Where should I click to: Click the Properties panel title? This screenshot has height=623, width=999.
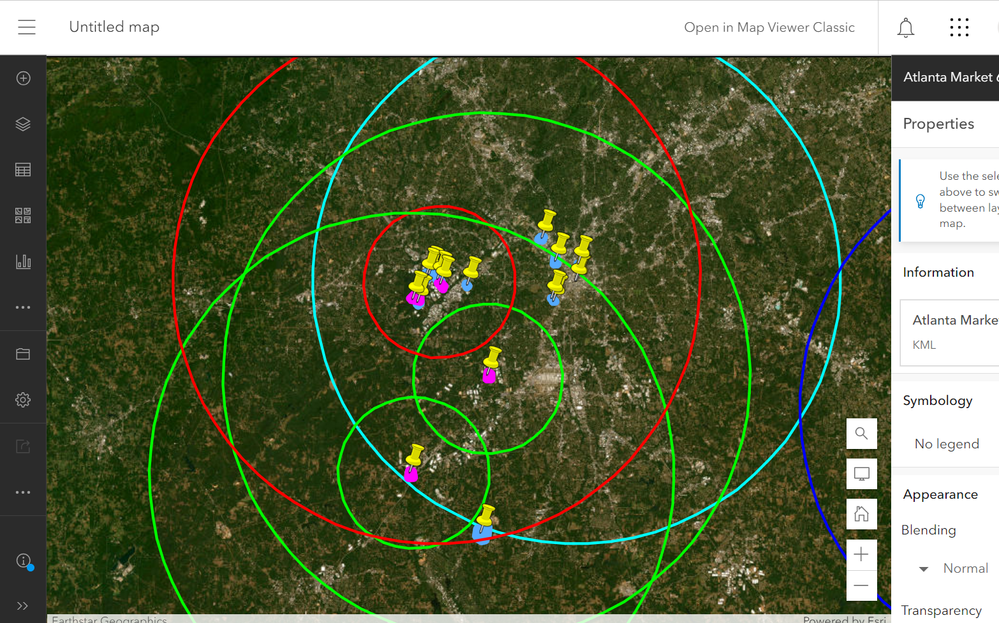(938, 124)
